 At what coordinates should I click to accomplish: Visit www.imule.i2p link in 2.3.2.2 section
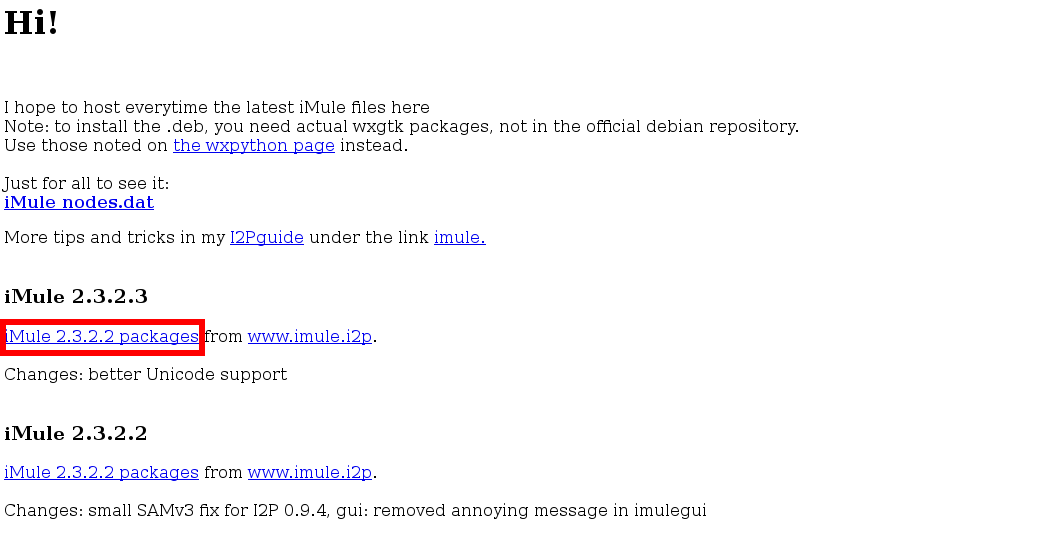point(310,473)
